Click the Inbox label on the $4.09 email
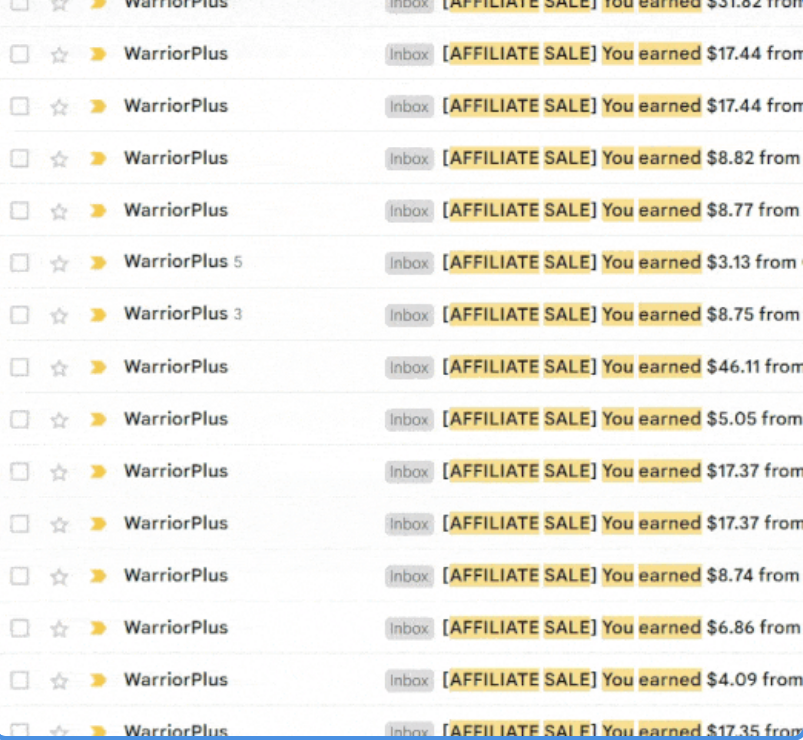 409,680
